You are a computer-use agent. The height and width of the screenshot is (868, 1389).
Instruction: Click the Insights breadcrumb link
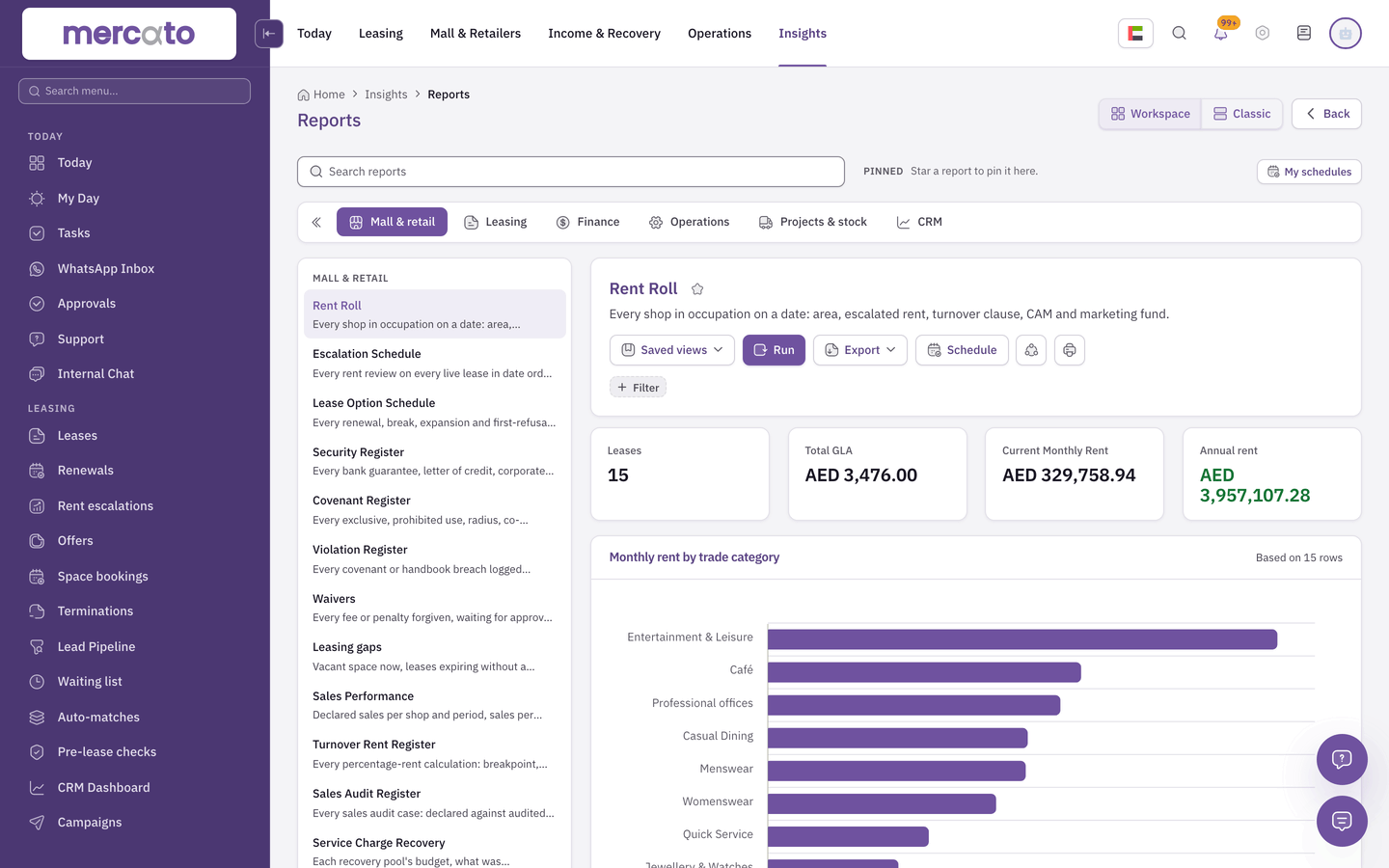[386, 95]
